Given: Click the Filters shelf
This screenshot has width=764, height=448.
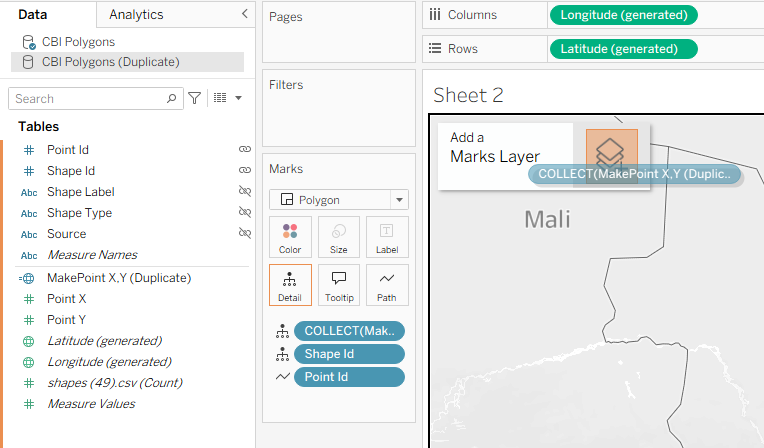Looking at the screenshot, I should click(339, 108).
